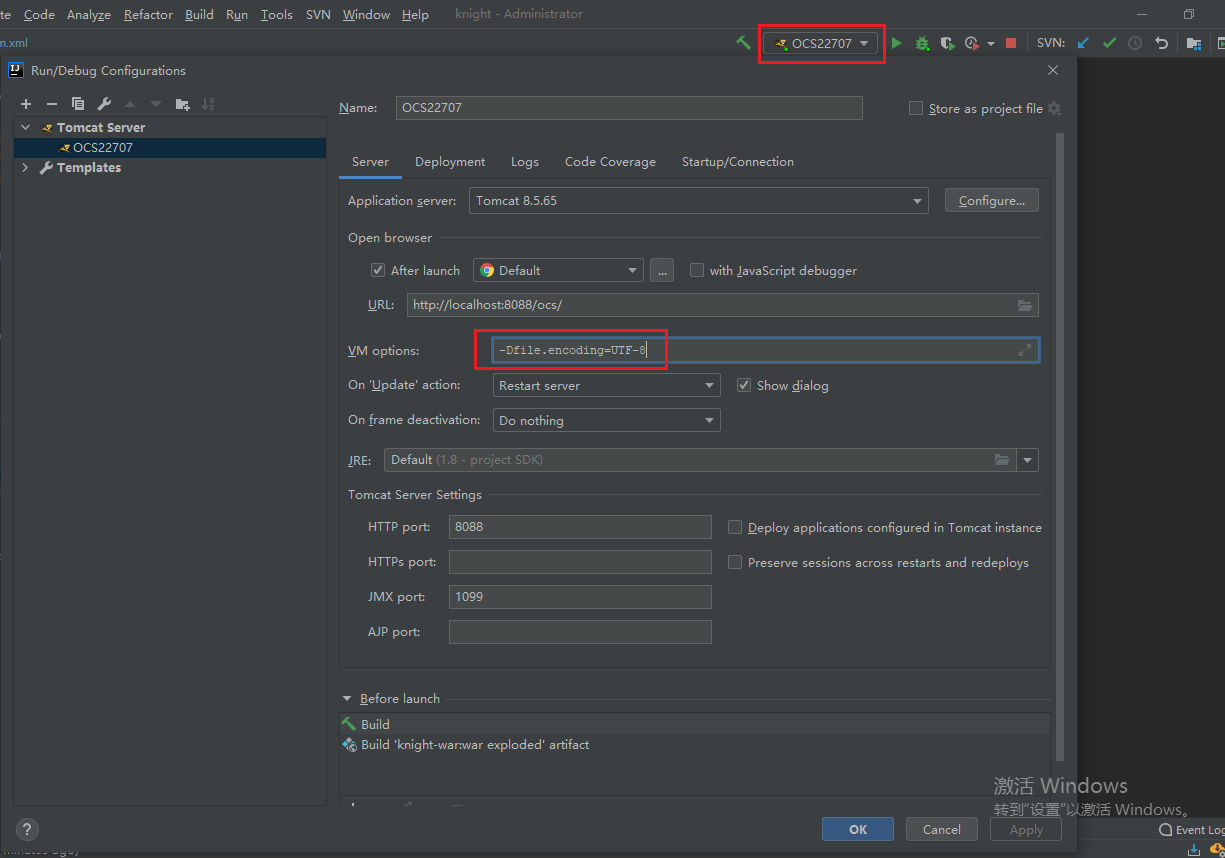Image resolution: width=1225 pixels, height=858 pixels.
Task: Click into the Name field
Action: pos(628,108)
